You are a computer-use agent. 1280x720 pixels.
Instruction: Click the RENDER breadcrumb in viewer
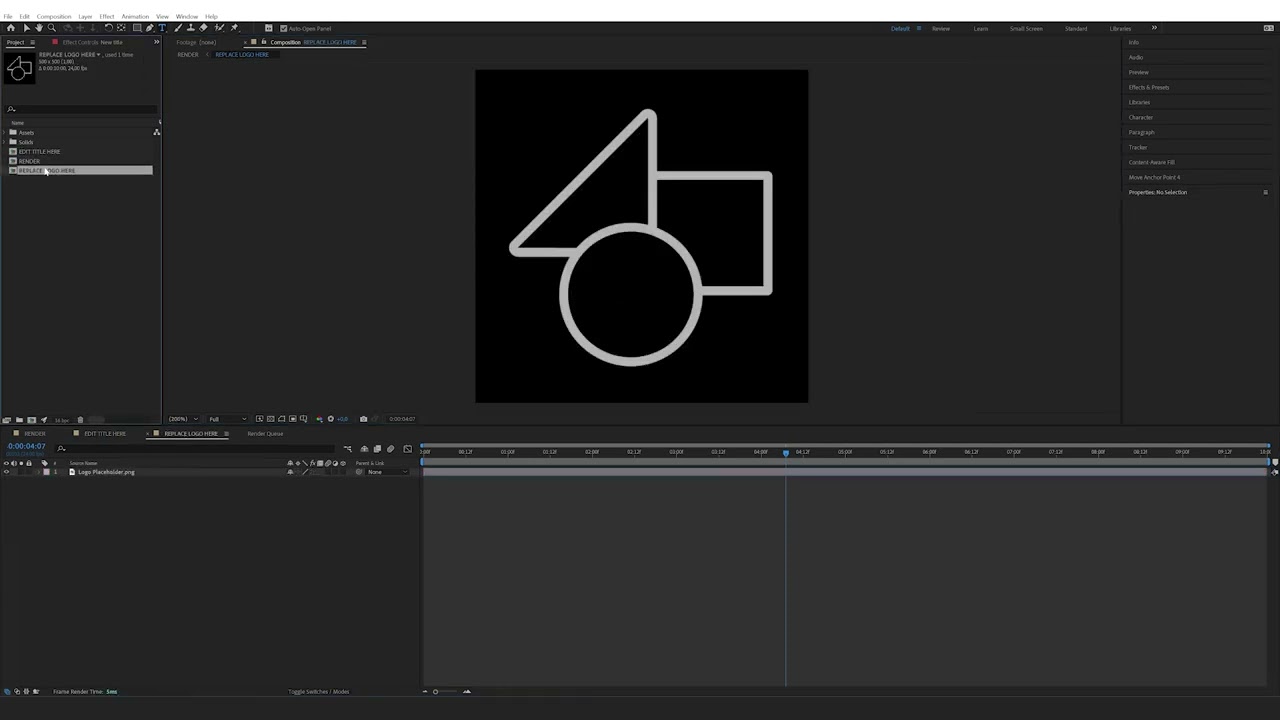188,54
